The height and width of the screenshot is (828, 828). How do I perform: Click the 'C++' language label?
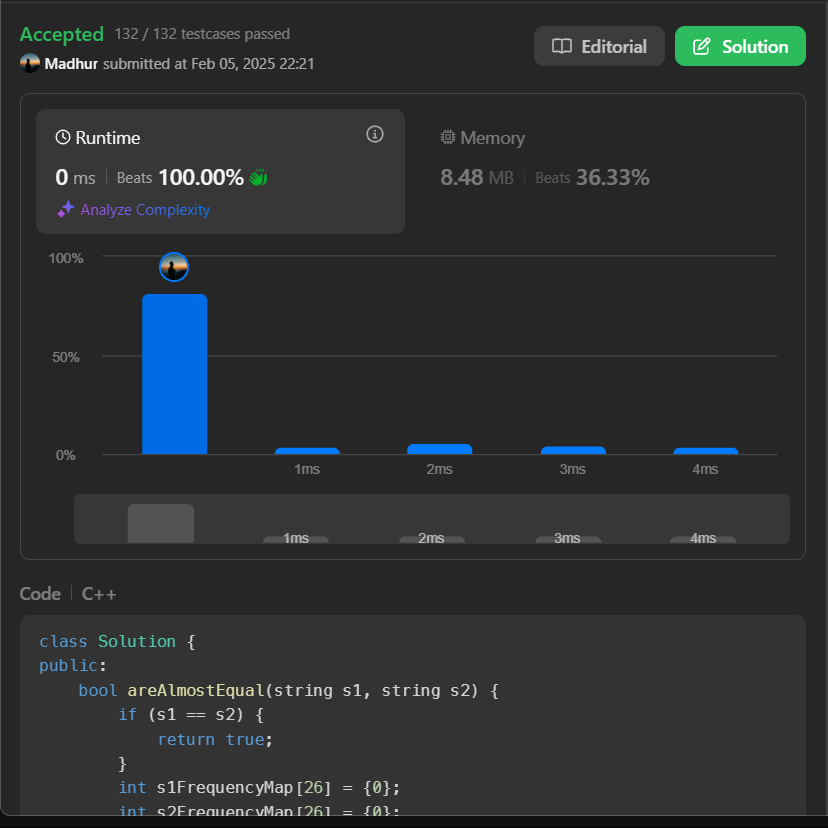point(99,594)
